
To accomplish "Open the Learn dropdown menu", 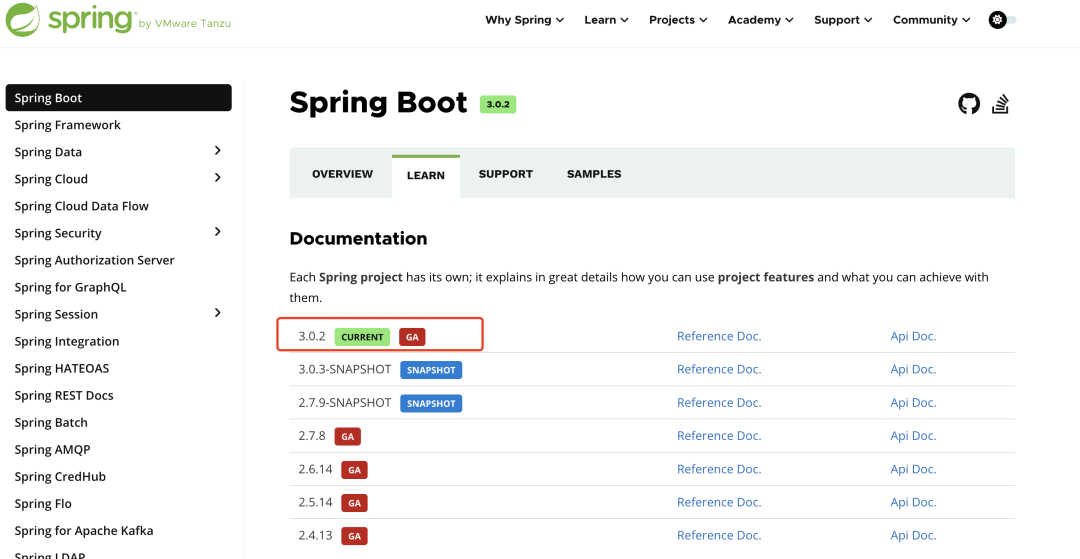I will point(606,20).
